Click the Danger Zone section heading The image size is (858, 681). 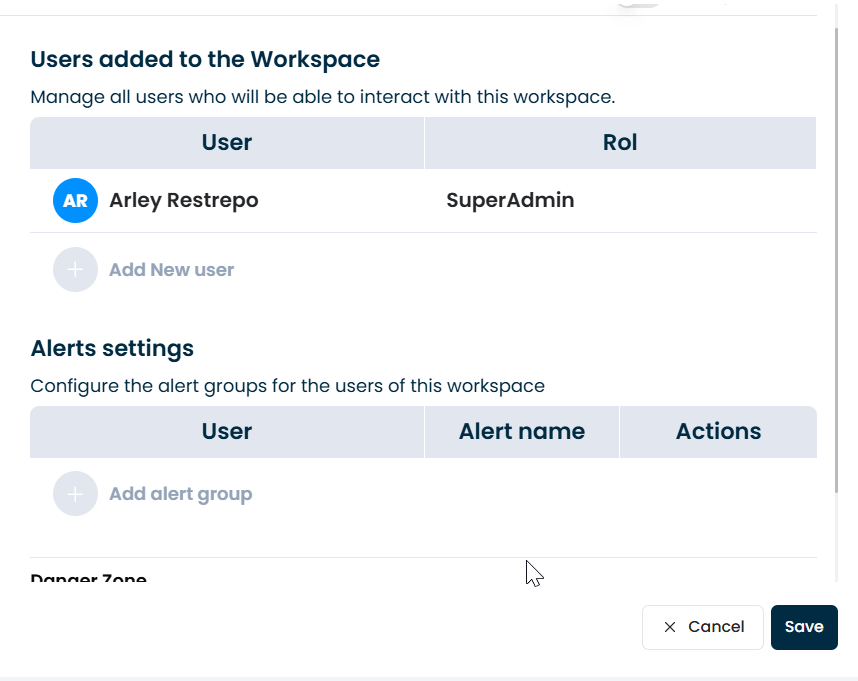tap(89, 579)
